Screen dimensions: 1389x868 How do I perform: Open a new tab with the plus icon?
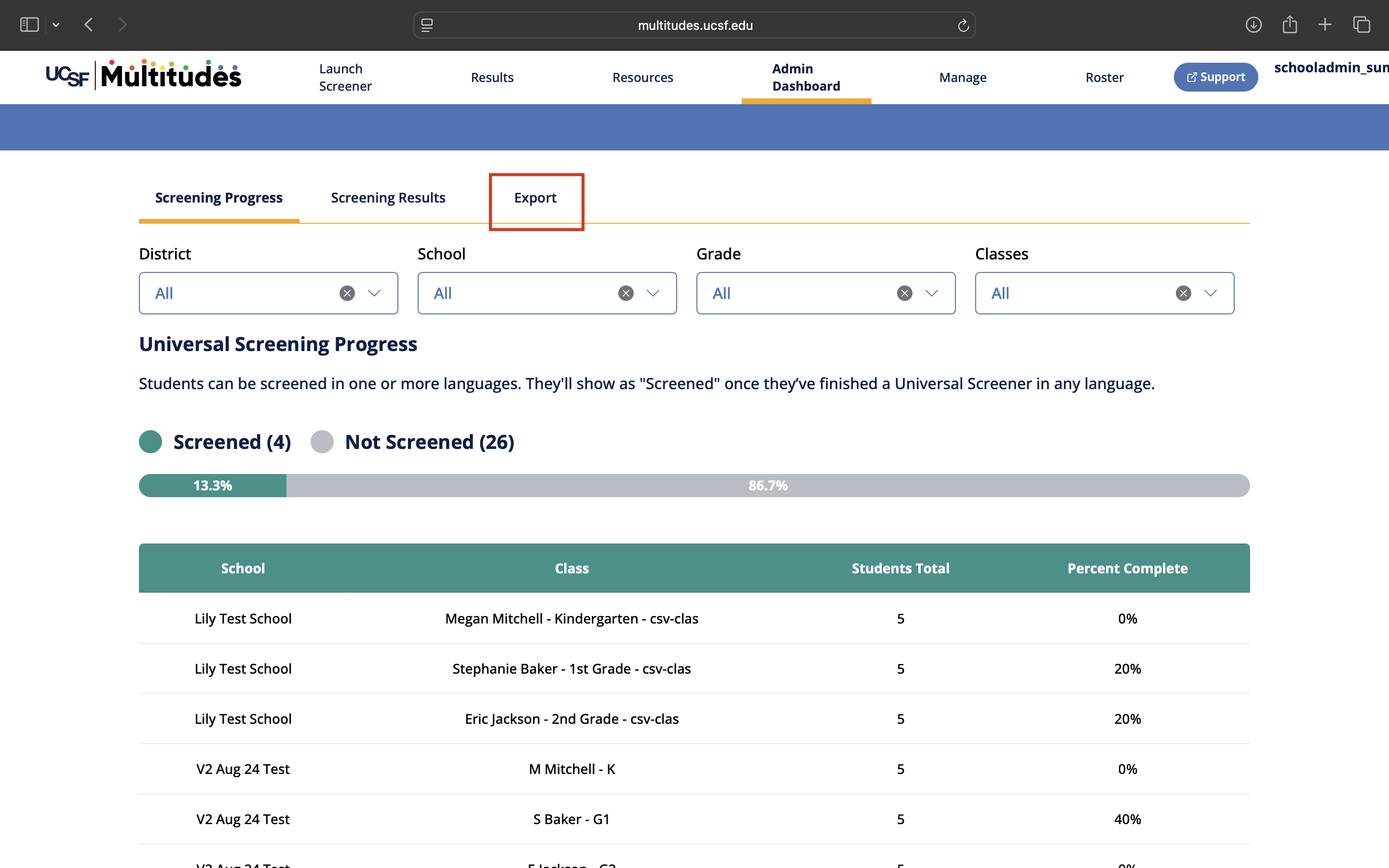coord(1325,25)
